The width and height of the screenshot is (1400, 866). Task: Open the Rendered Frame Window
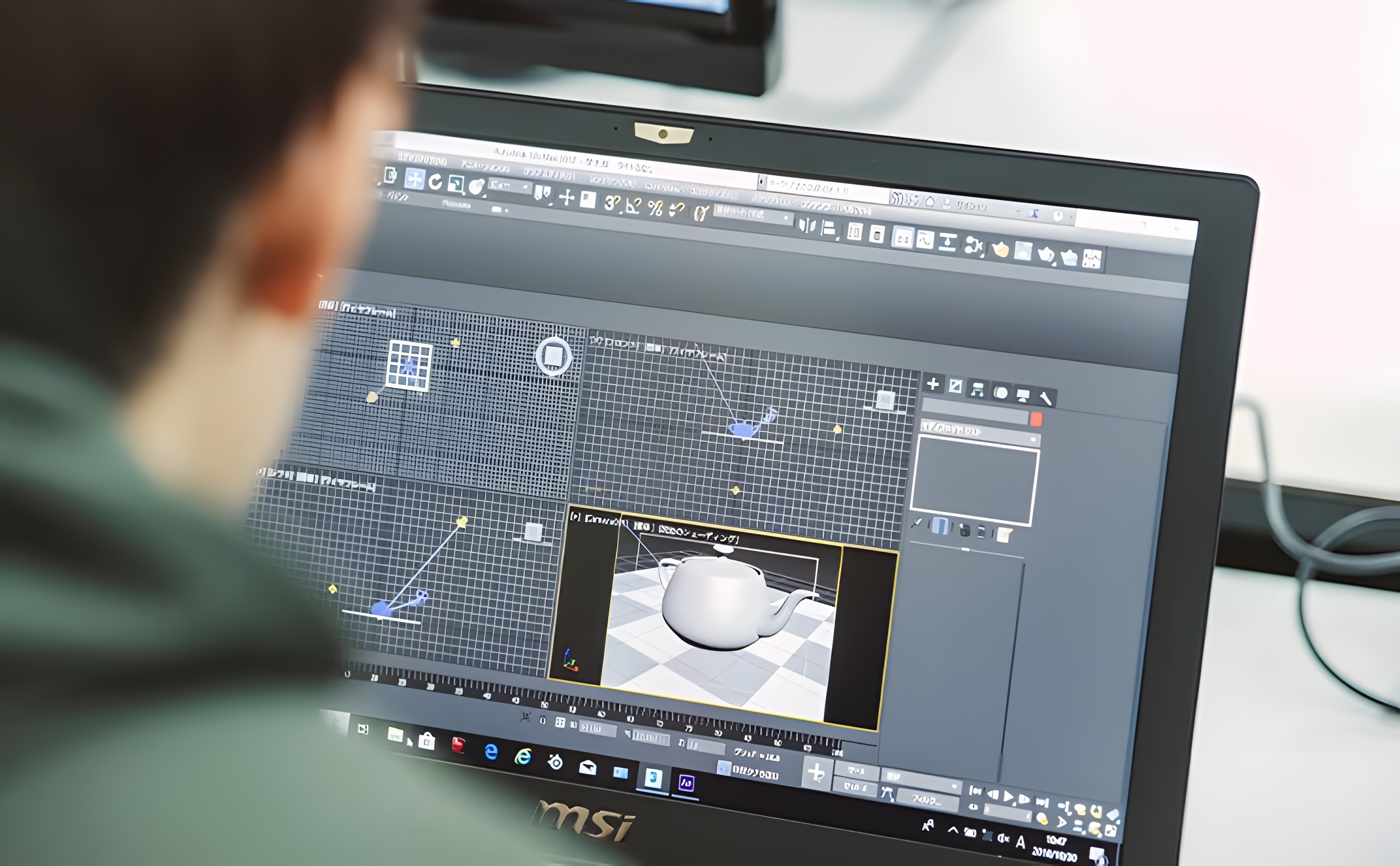click(x=1023, y=251)
